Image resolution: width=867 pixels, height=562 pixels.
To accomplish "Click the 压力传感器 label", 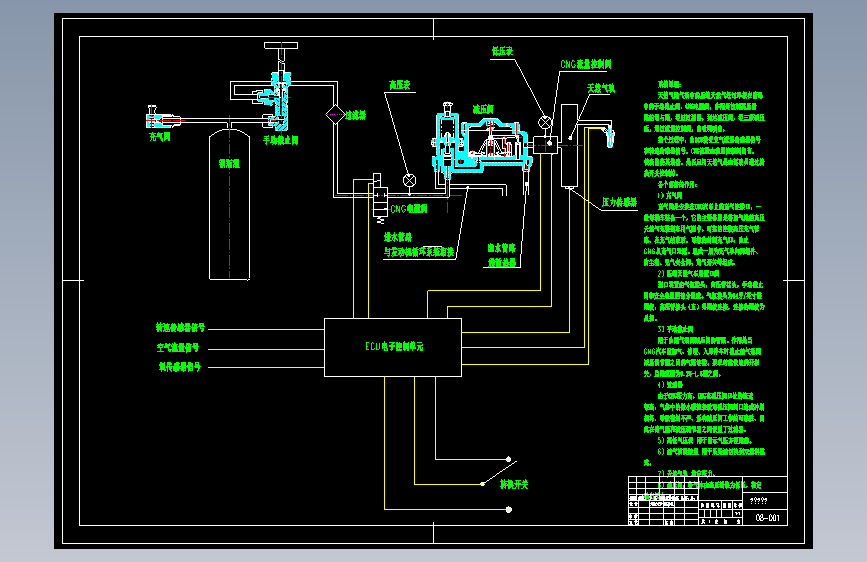I will click(619, 202).
